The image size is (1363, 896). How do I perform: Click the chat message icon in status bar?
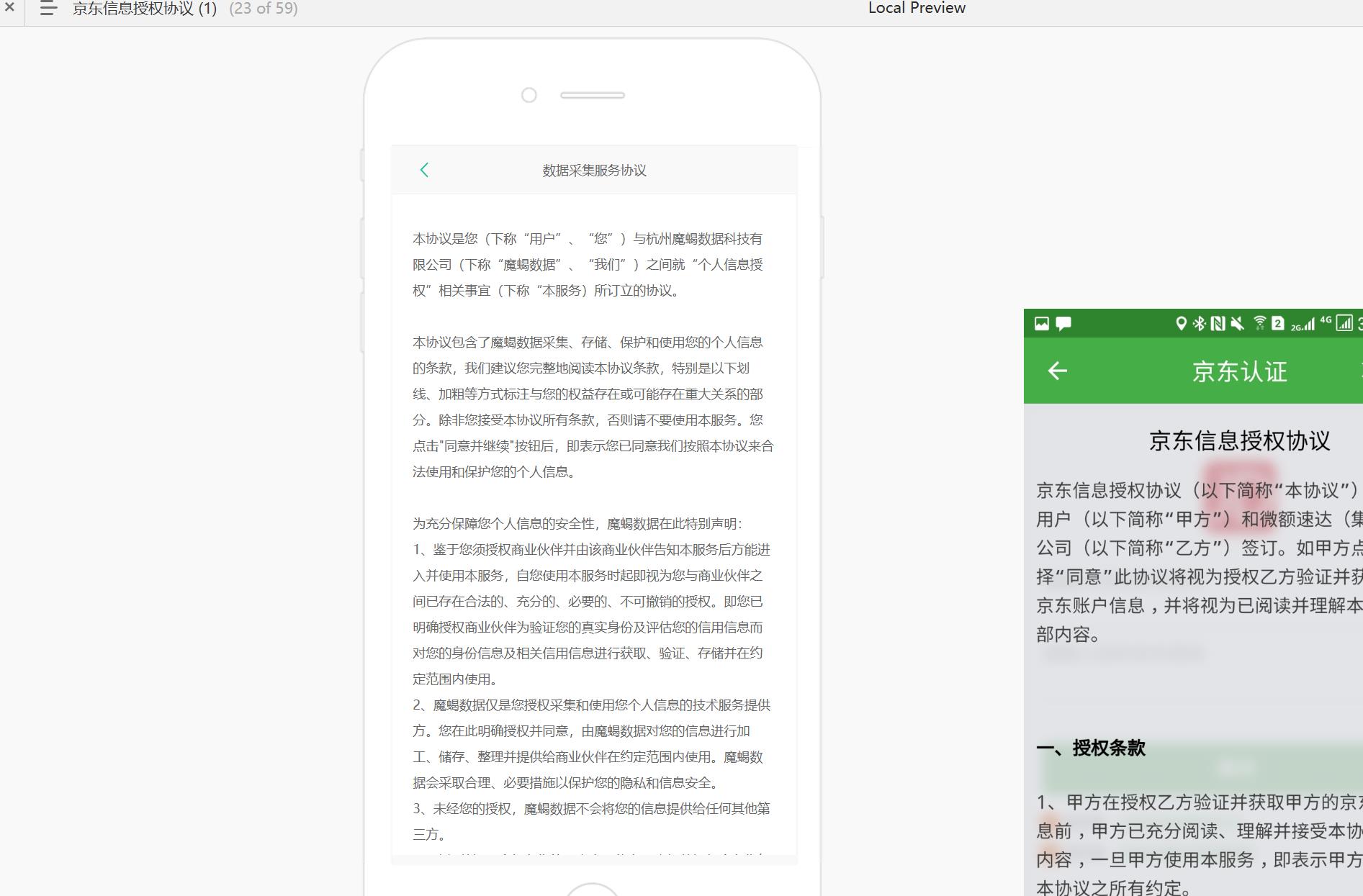click(1063, 323)
